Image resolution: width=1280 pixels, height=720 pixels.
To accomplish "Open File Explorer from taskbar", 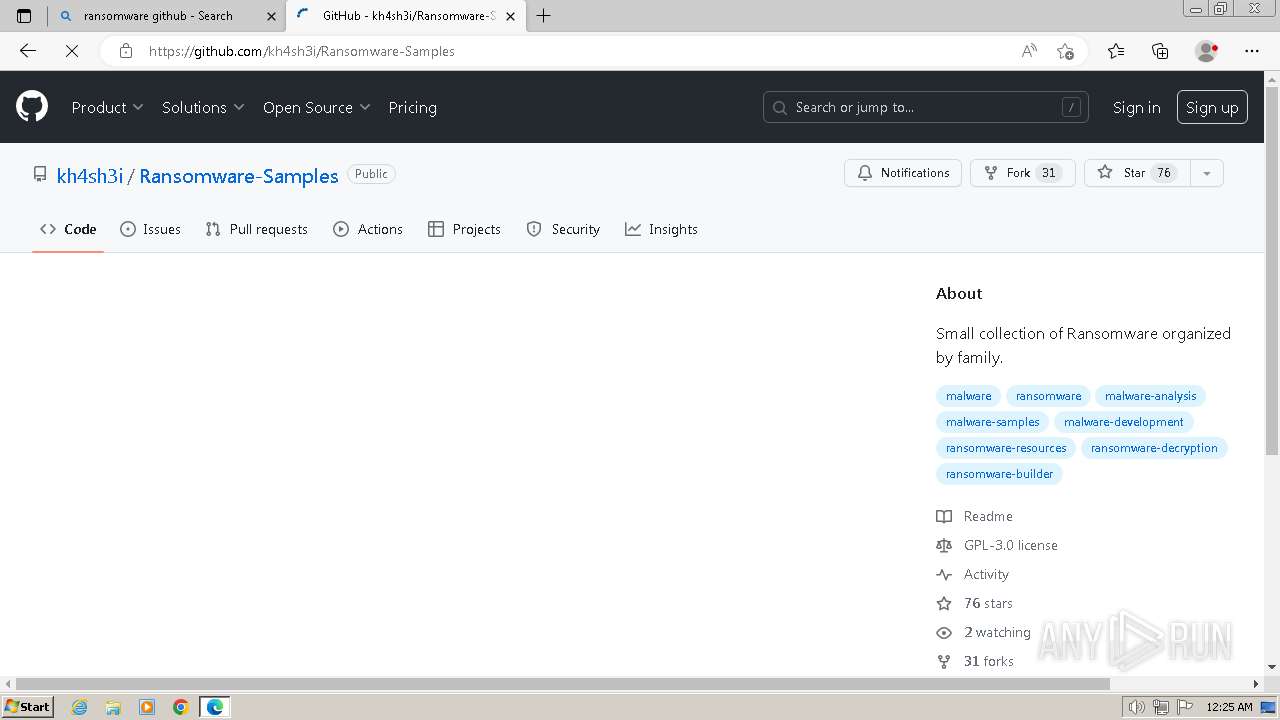I will coord(113,707).
